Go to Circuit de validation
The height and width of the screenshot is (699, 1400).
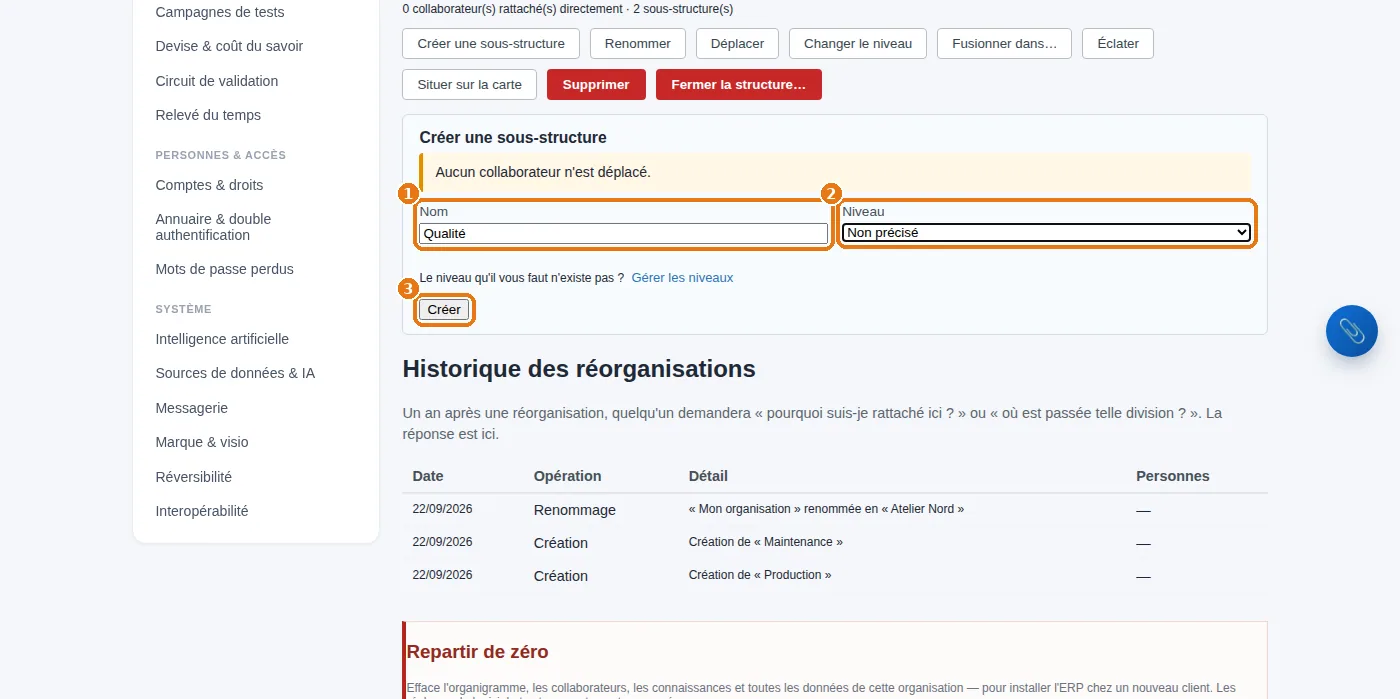click(x=217, y=81)
